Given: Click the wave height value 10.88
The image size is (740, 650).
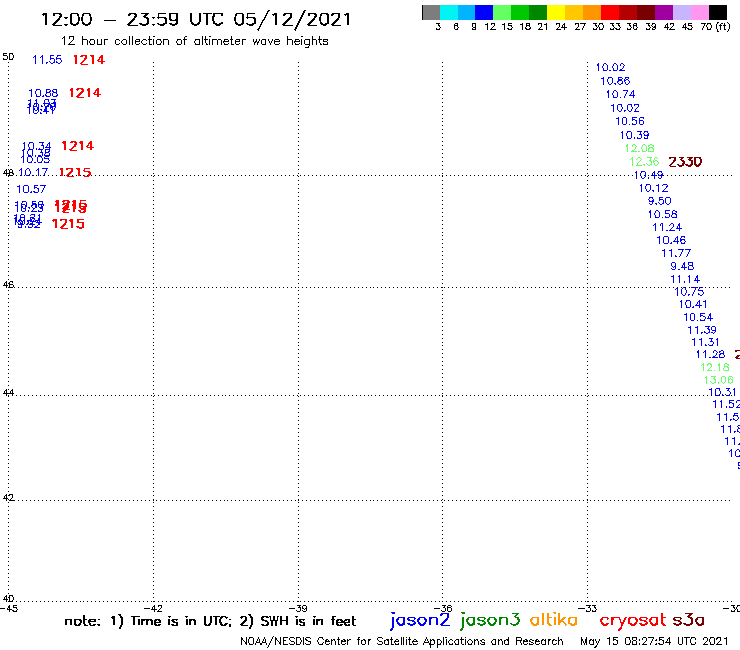Looking at the screenshot, I should 43,93.
